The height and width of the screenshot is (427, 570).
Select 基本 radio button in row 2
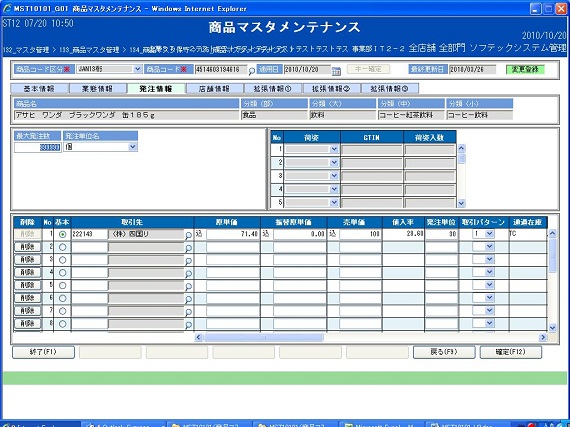63,247
